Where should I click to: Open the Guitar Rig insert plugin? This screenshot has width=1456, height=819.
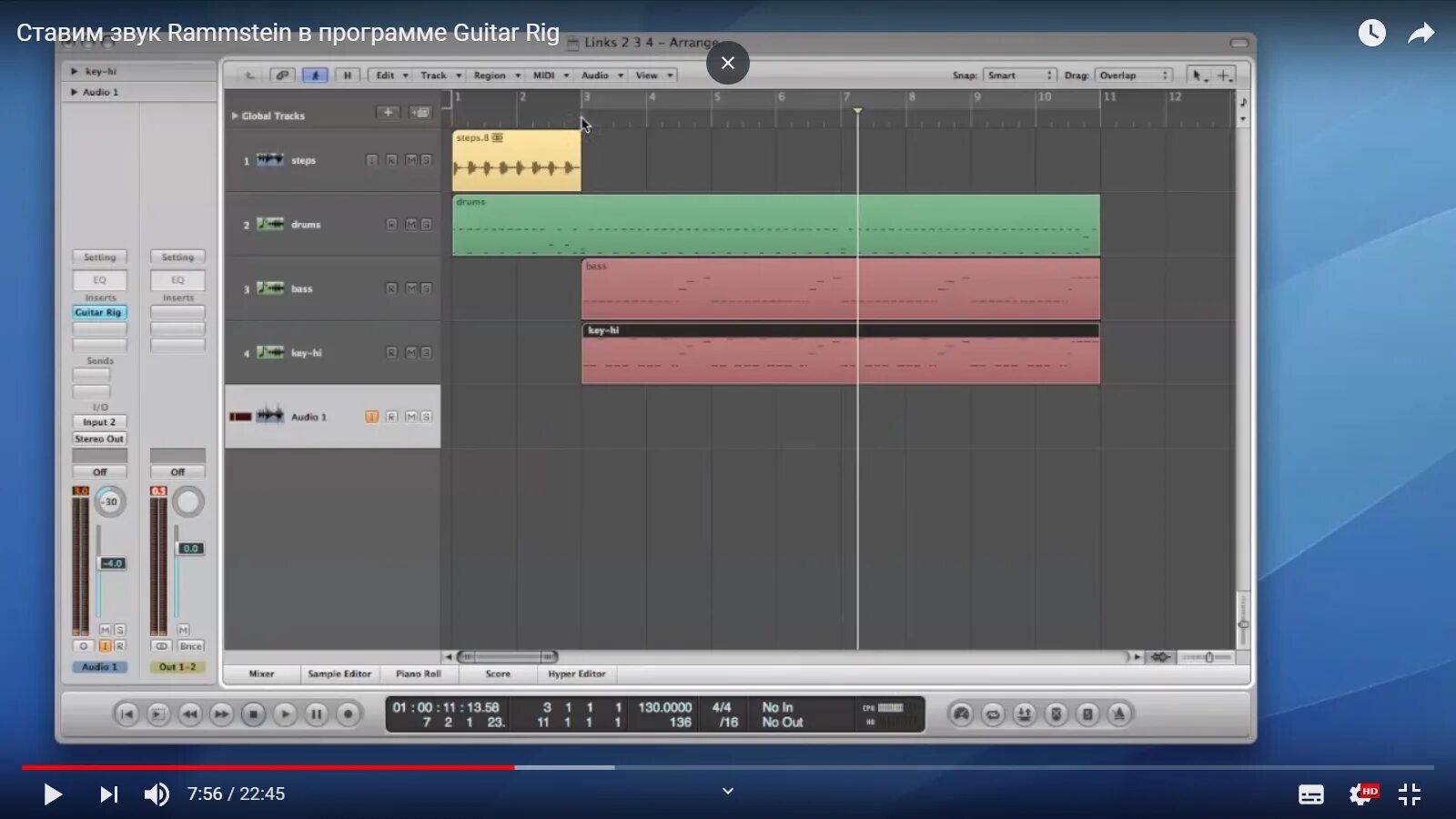(x=99, y=312)
